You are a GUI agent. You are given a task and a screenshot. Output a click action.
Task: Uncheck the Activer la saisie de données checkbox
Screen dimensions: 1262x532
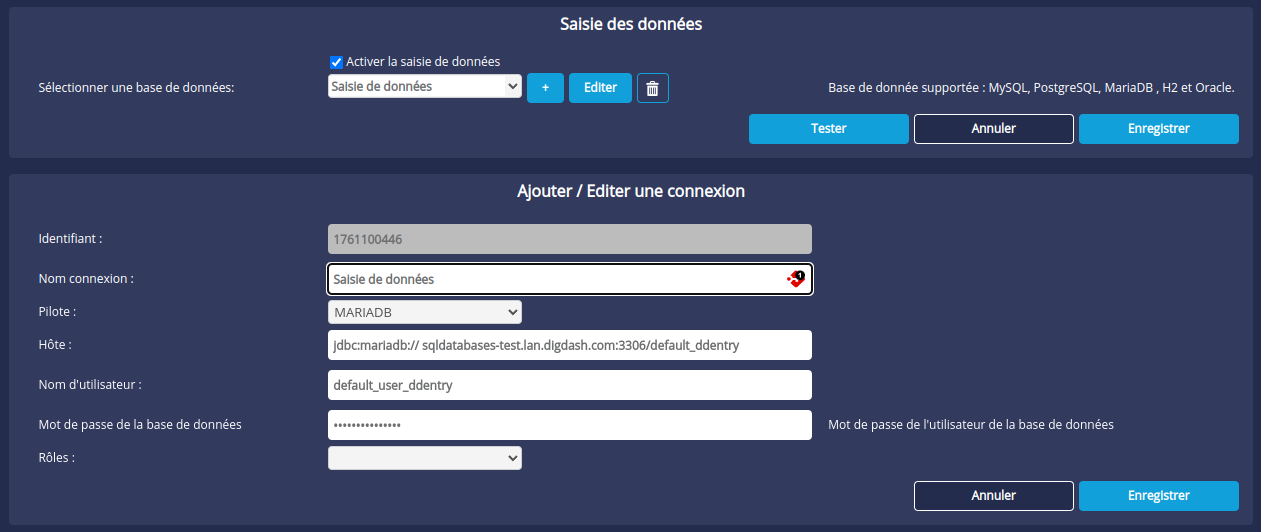point(337,62)
